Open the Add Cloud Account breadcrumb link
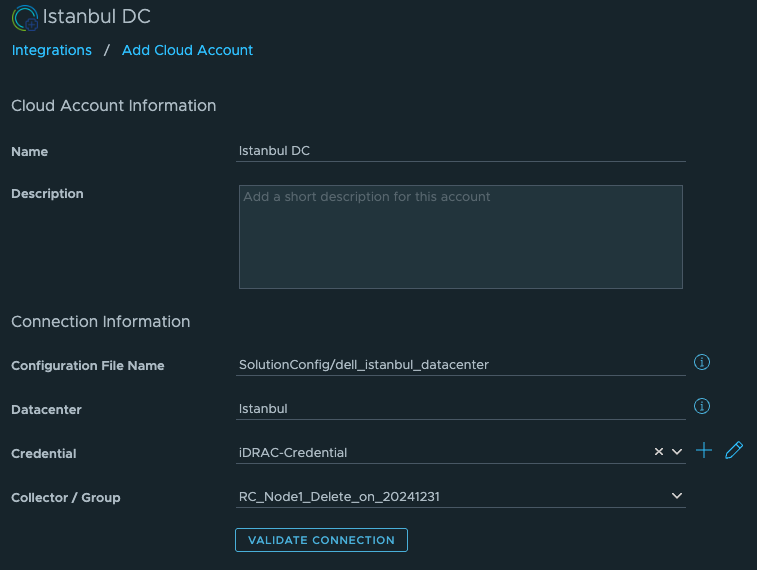757x570 pixels. [x=187, y=50]
